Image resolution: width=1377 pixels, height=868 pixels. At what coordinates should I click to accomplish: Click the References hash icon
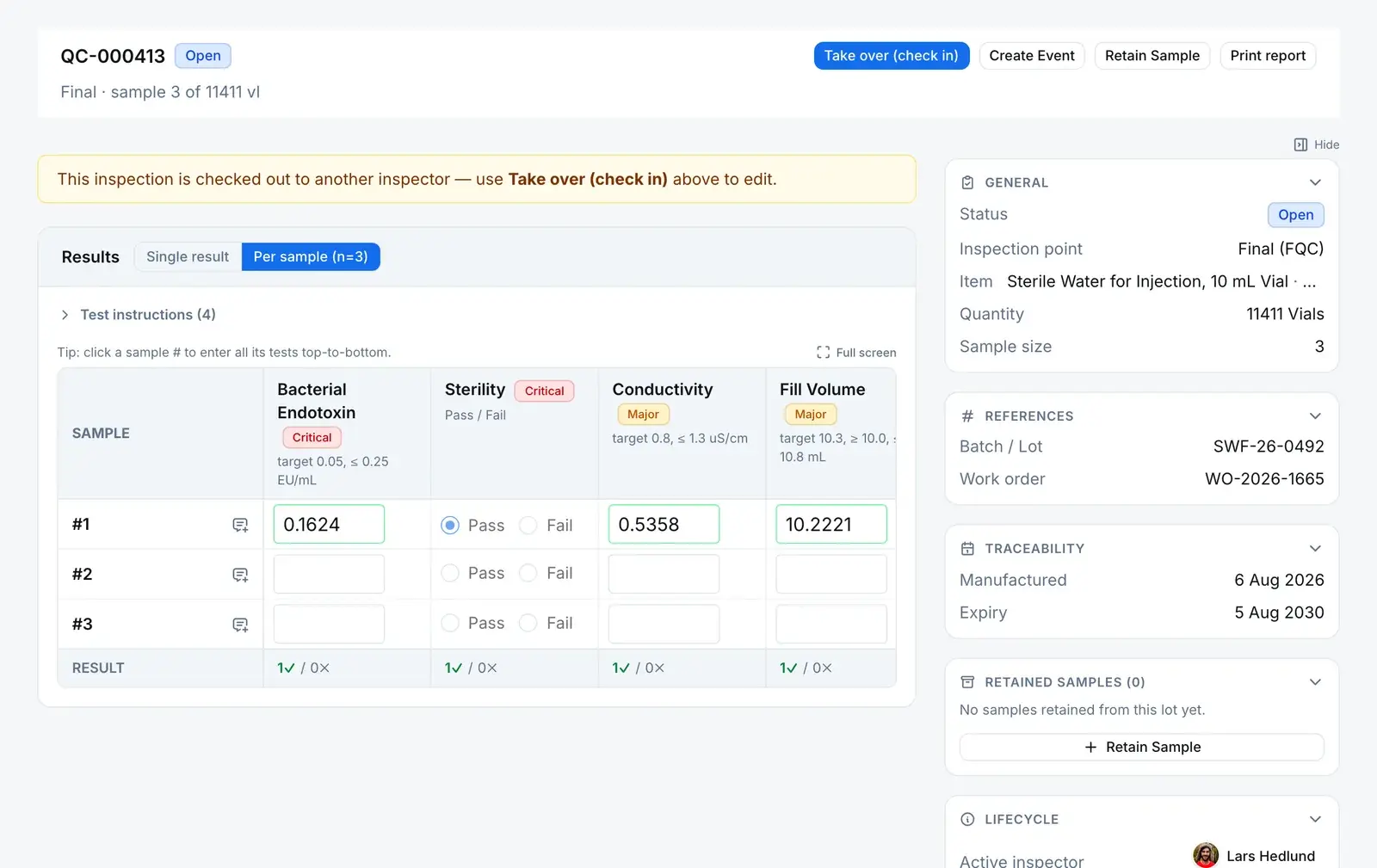[x=967, y=416]
